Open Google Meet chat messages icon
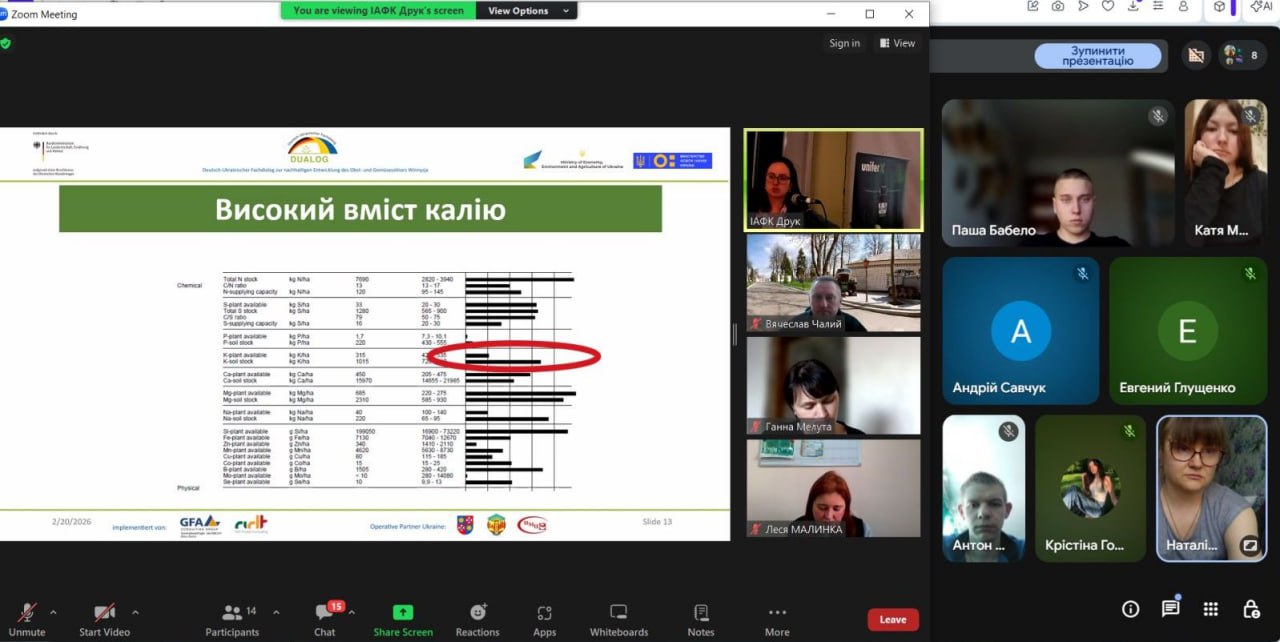The height and width of the screenshot is (642, 1280). point(1170,609)
